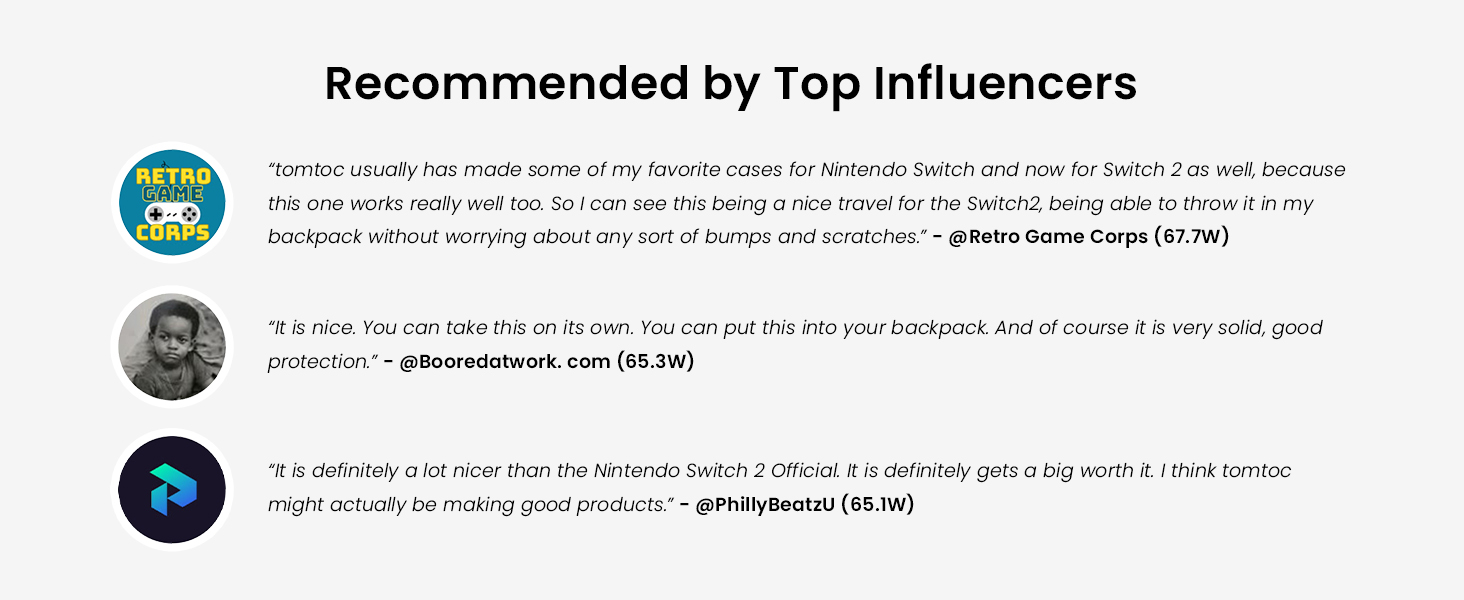Click the yellow CORPS word in logo
The width and height of the screenshot is (1464, 600).
[x=172, y=235]
